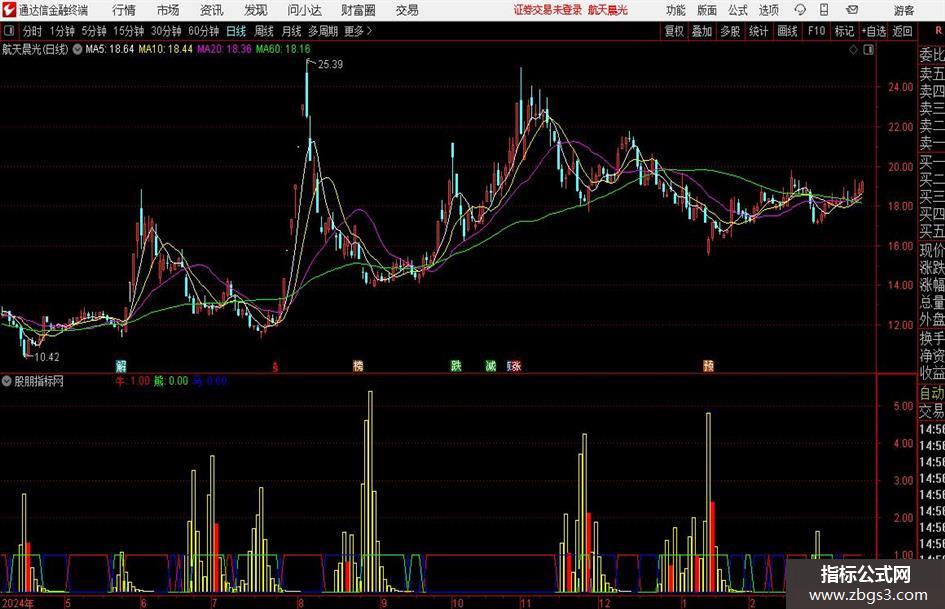Click the 通达信 red logo icon
Viewport: 945px width, 609px height.
tap(9, 10)
